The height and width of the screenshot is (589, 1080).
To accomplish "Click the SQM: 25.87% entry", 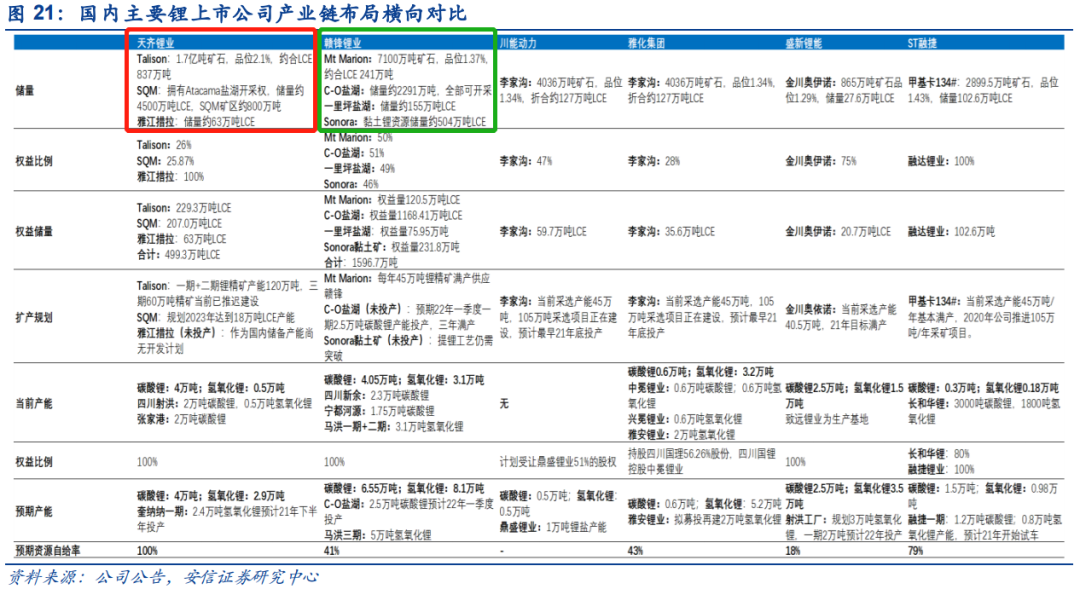I will pyautogui.click(x=165, y=161).
